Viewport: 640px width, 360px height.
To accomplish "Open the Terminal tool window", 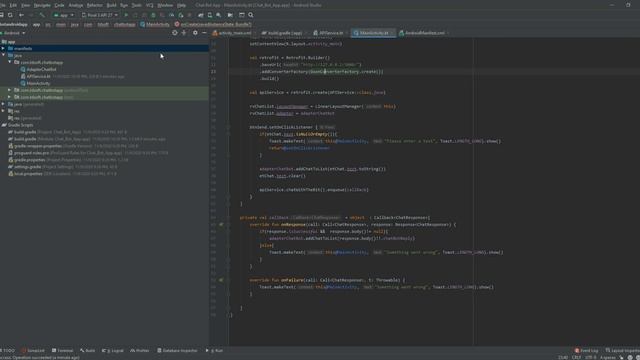I will [x=62, y=350].
